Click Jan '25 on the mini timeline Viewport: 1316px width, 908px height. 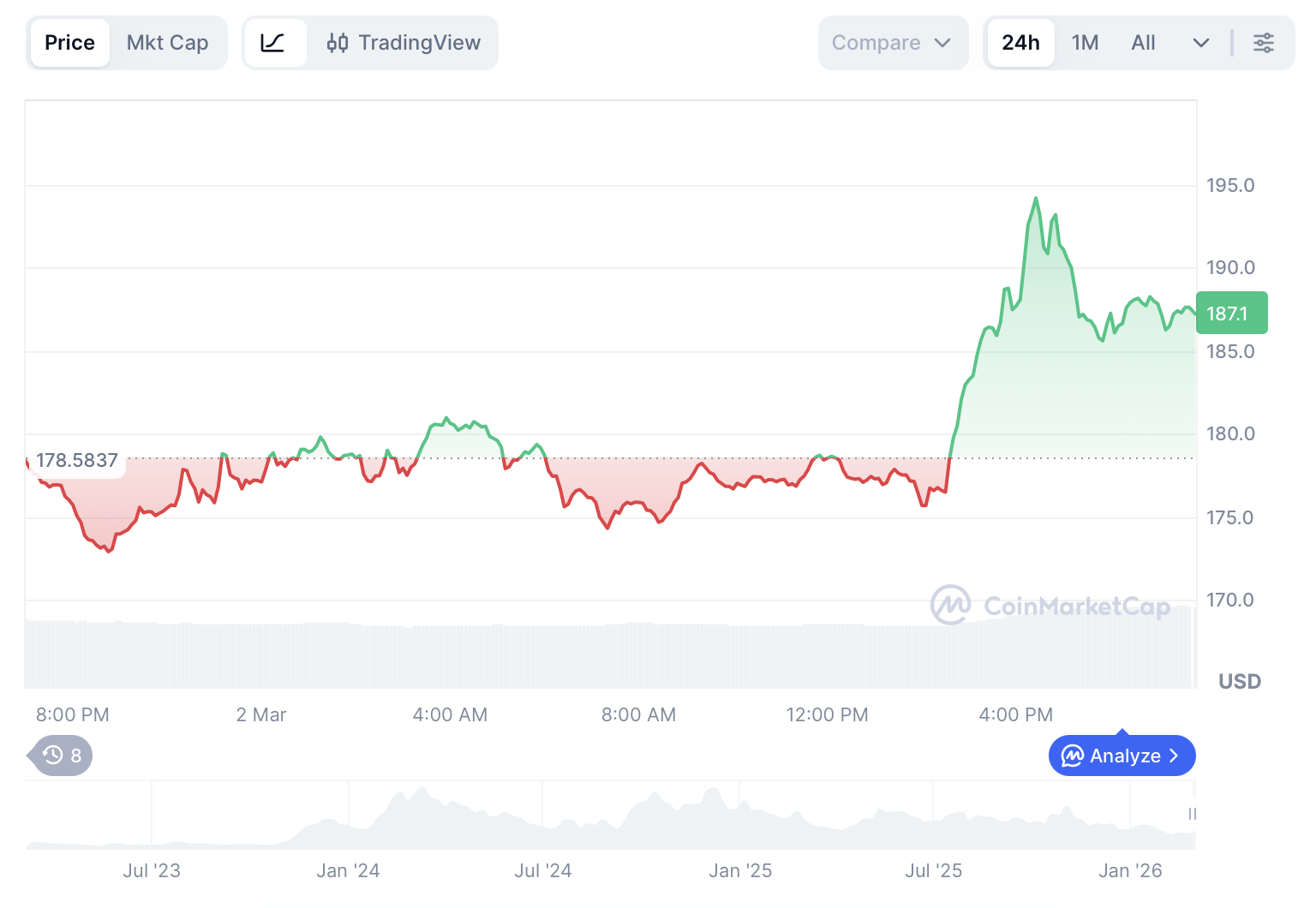(740, 870)
